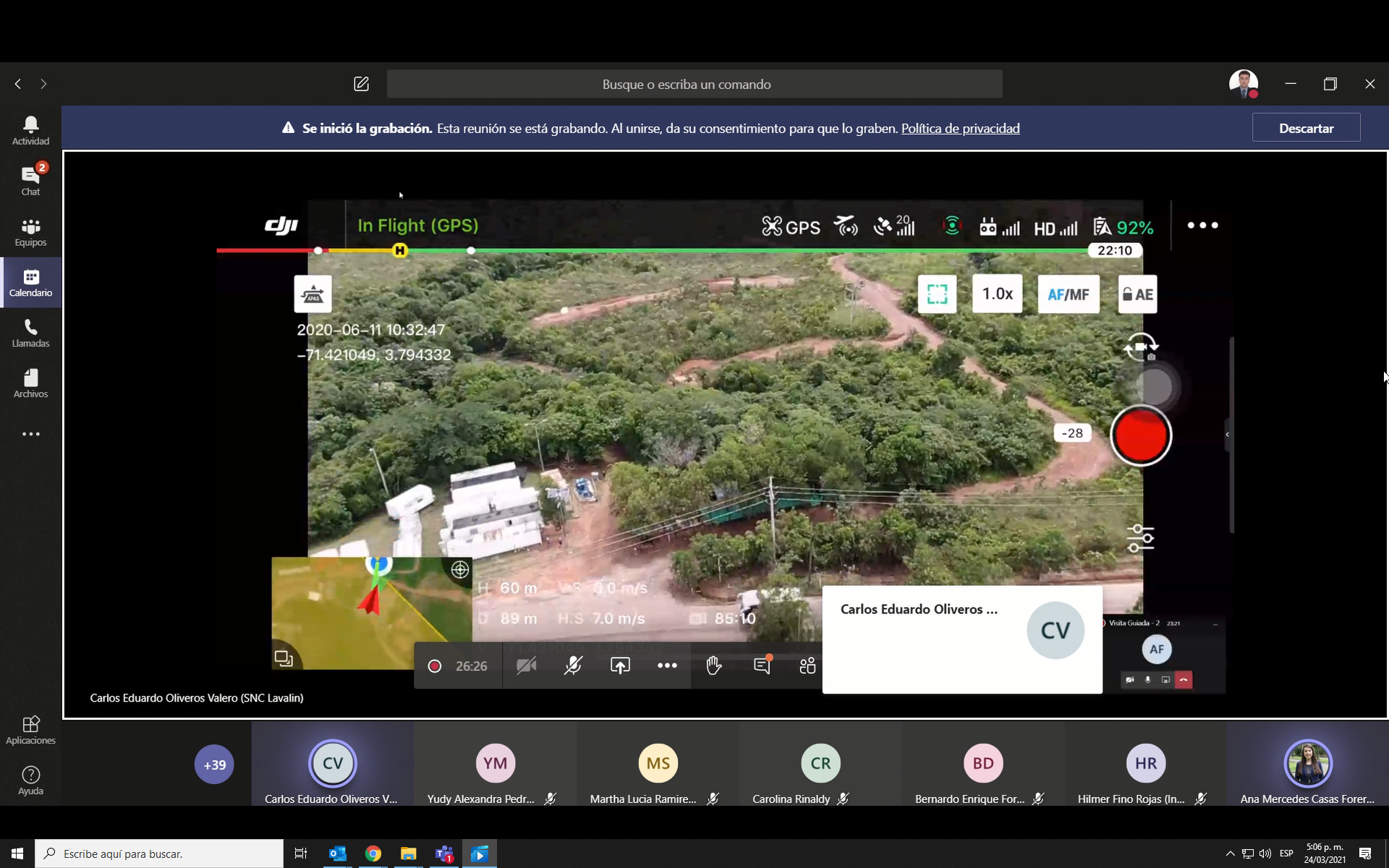This screenshot has width=1389, height=868.
Task: Open the Chat section
Action: click(x=30, y=181)
